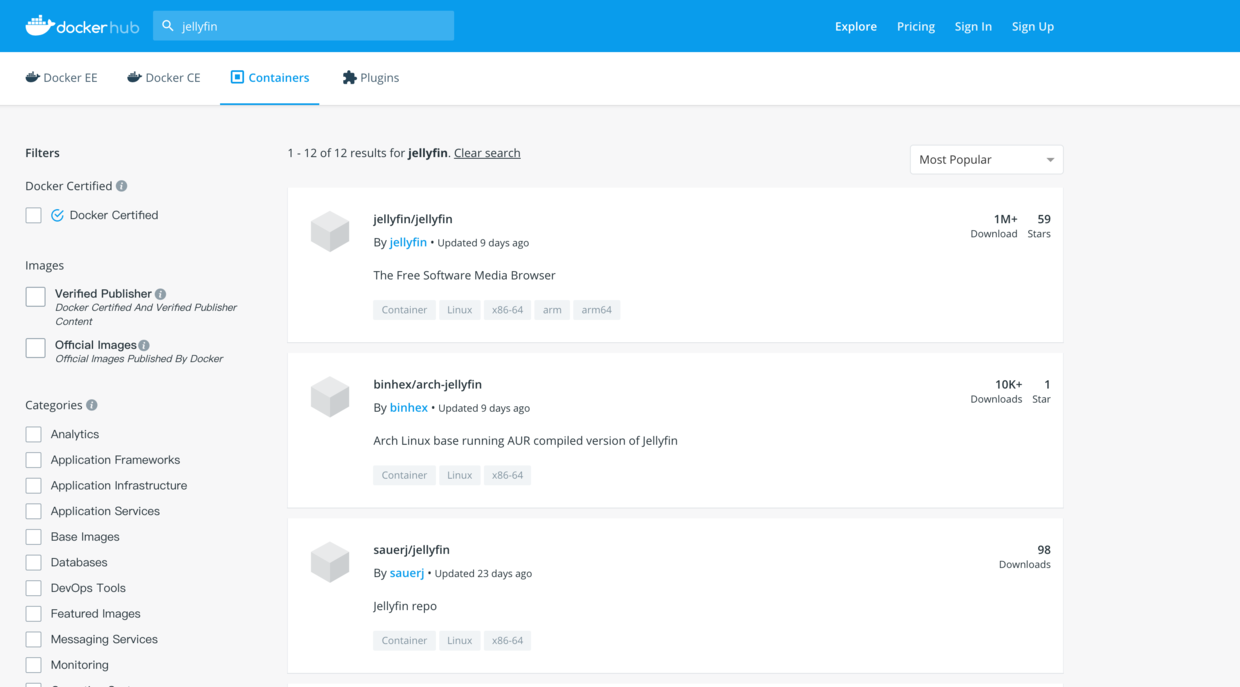1240x687 pixels.
Task: Click the Categories info icon
Action: pyautogui.click(x=92, y=405)
